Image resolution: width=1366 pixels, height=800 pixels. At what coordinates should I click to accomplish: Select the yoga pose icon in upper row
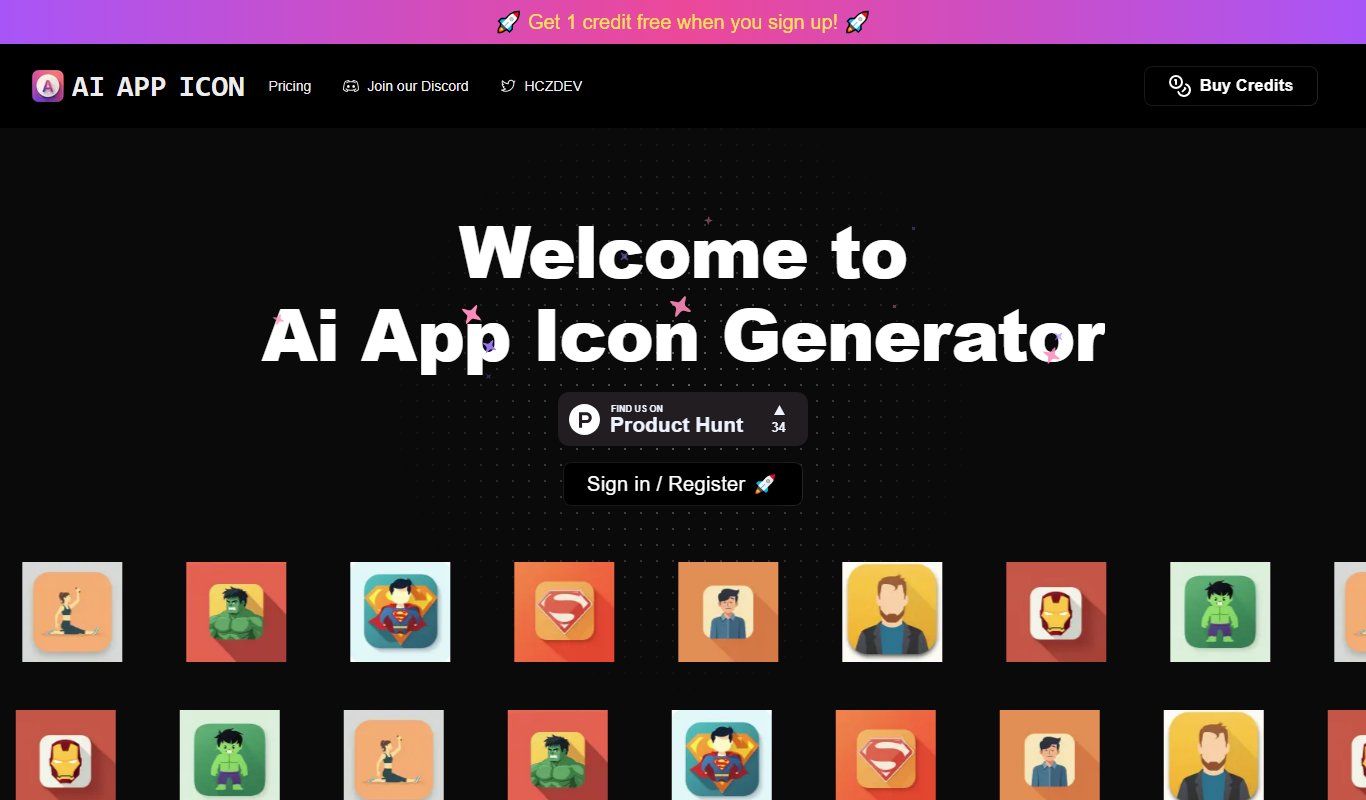pos(72,612)
